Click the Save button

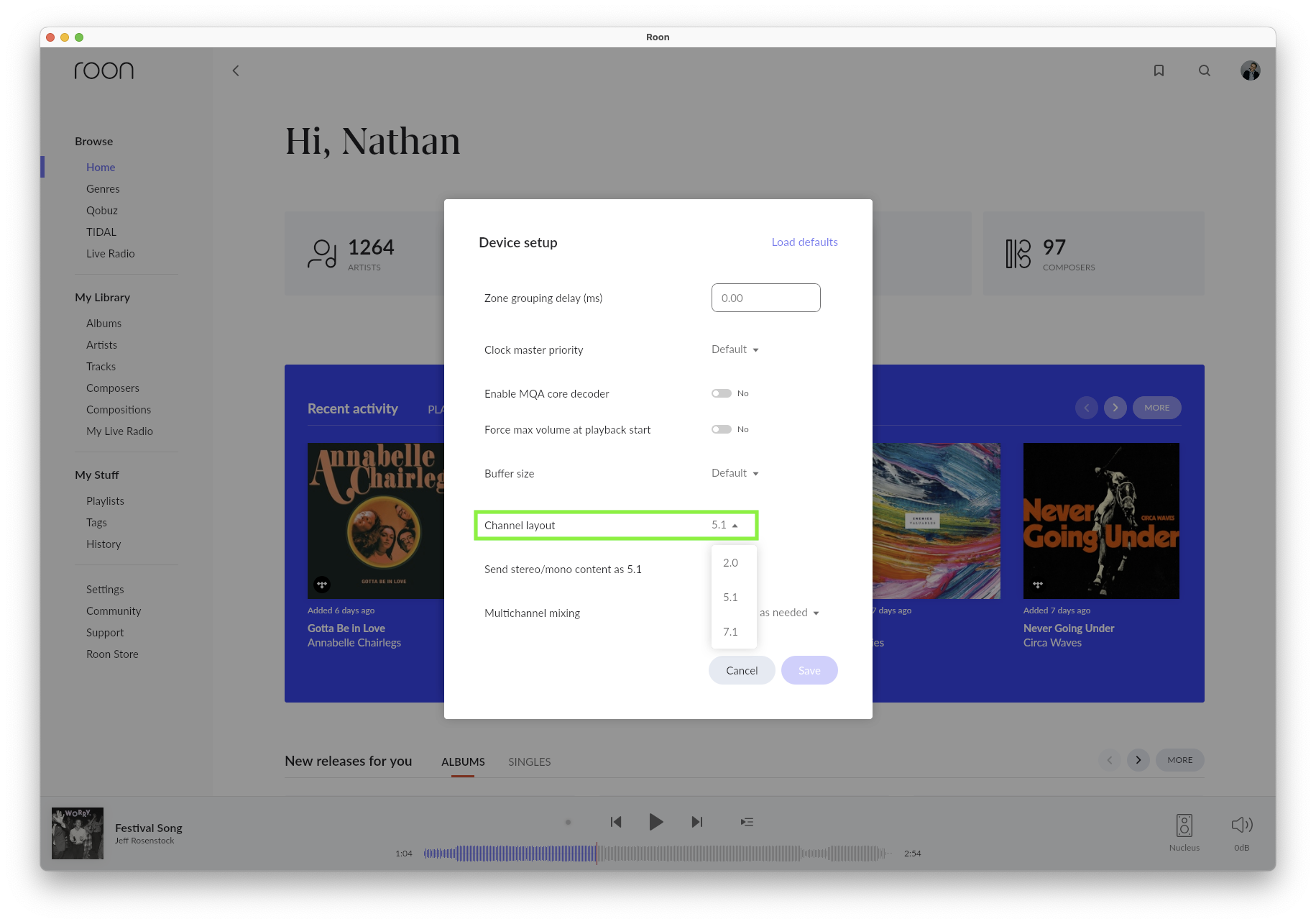coord(809,670)
